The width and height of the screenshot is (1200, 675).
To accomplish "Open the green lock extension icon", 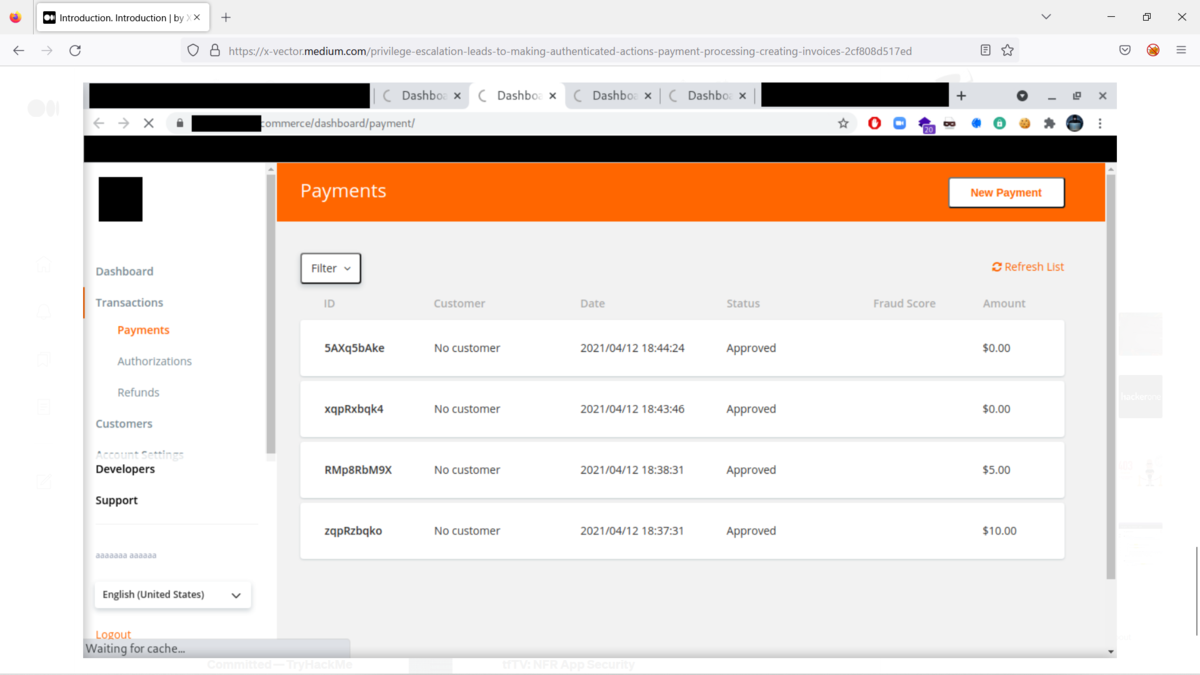I will (x=999, y=123).
